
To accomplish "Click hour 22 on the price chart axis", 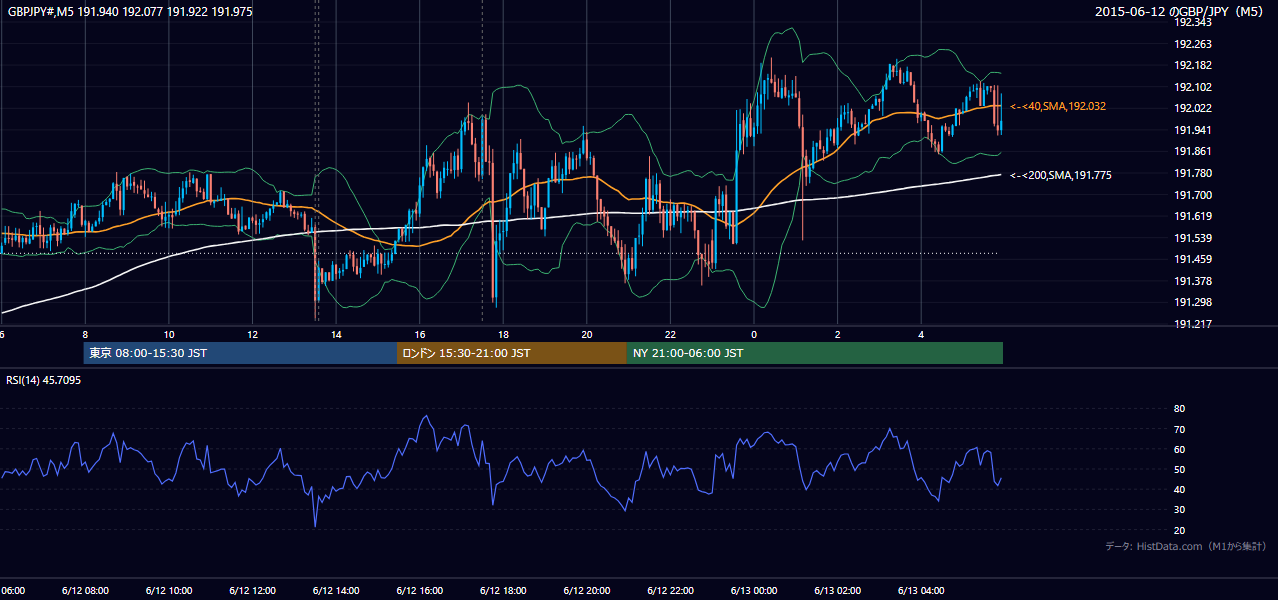I will point(670,335).
